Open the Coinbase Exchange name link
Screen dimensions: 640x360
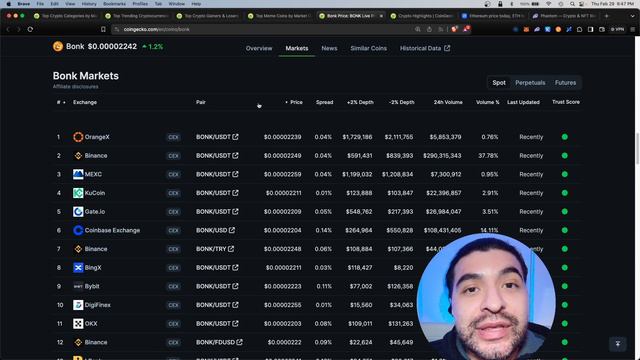112,230
